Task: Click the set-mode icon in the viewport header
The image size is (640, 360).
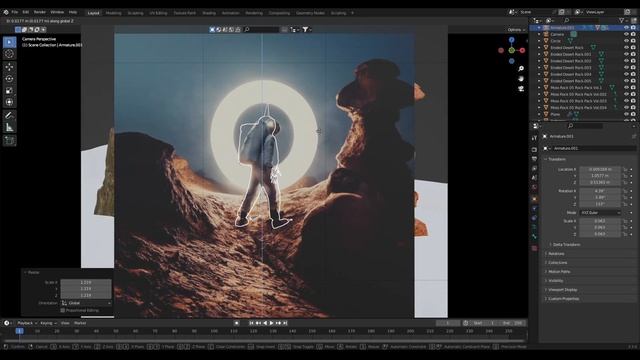Action: pos(212,29)
